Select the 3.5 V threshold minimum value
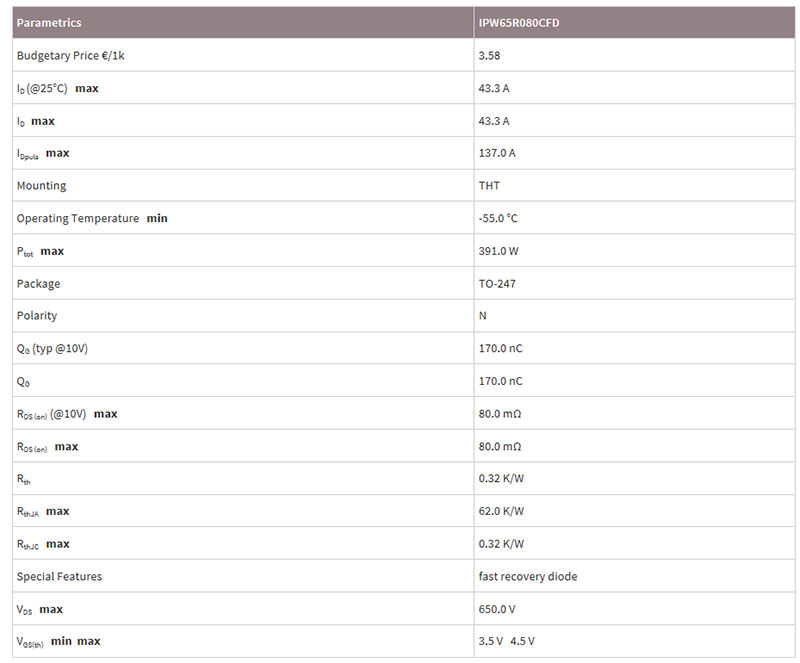Screen dimensions: 800x663 491,641
